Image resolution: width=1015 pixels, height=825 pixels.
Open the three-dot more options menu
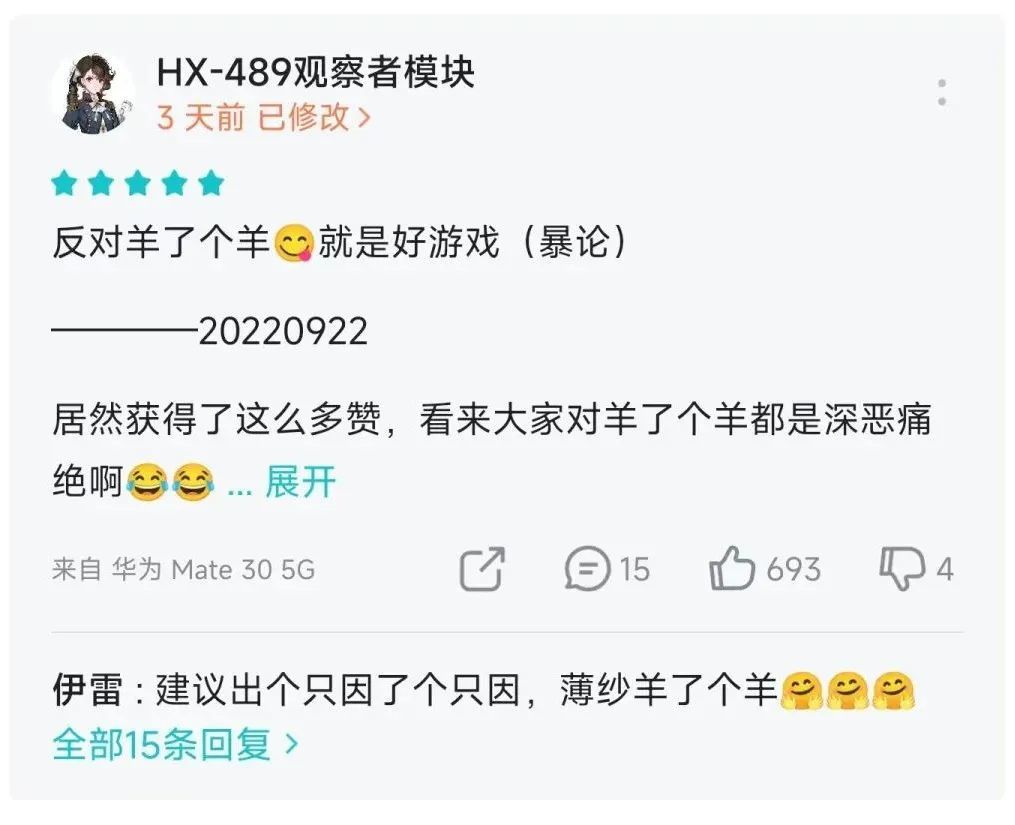[942, 93]
